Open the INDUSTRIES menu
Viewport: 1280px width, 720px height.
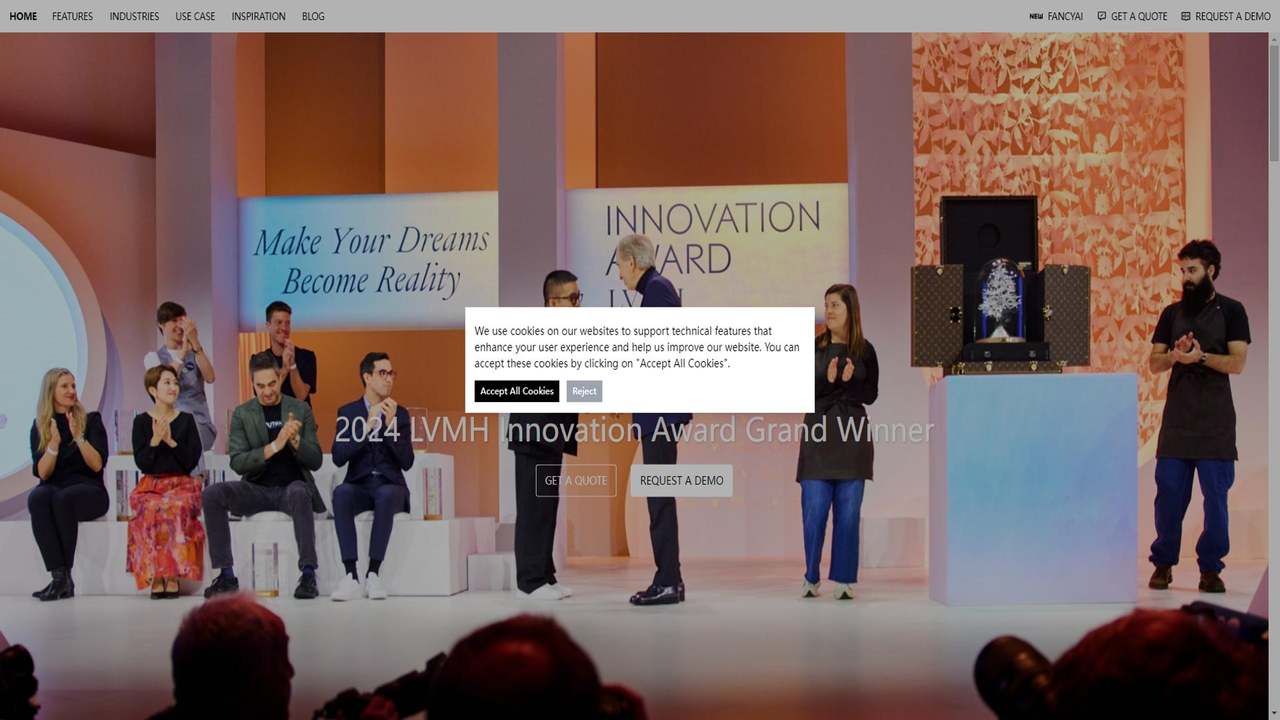tap(134, 16)
